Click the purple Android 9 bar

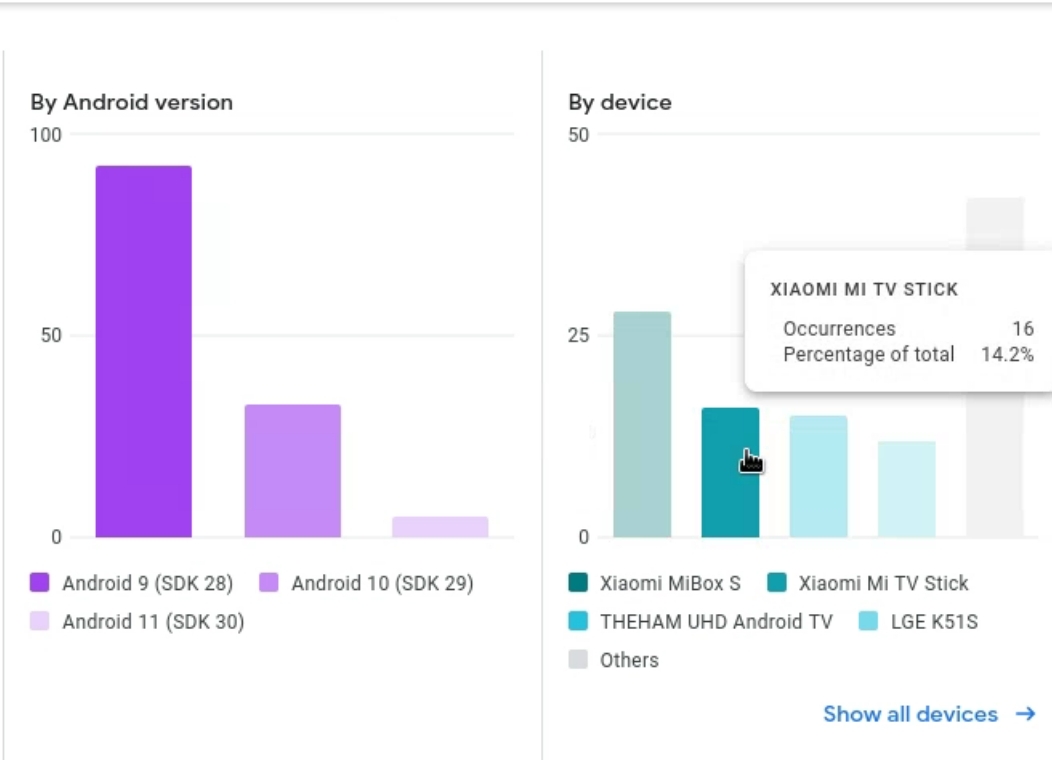pyautogui.click(x=142, y=350)
